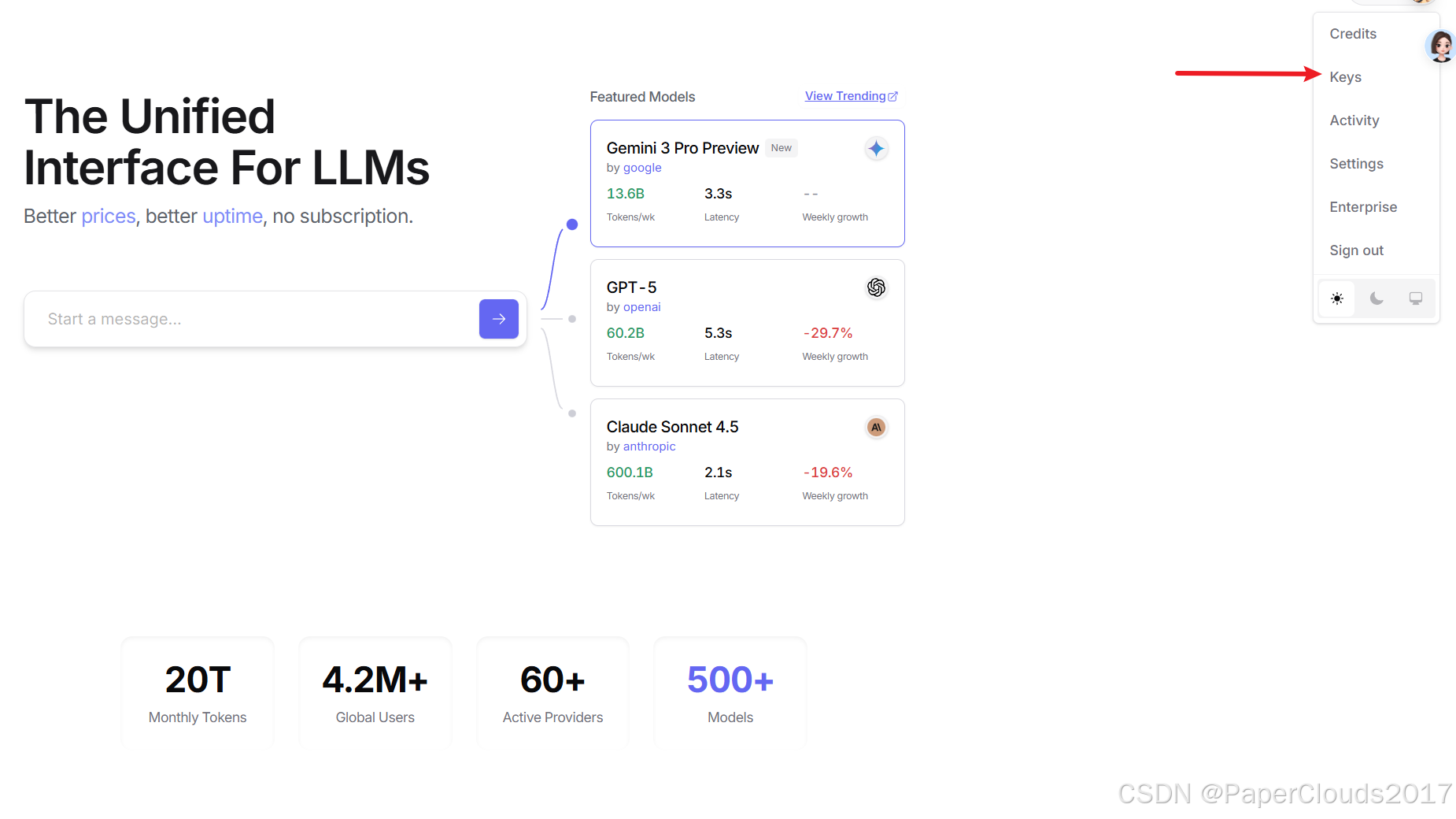Open Activity from account menu

pyautogui.click(x=1354, y=120)
